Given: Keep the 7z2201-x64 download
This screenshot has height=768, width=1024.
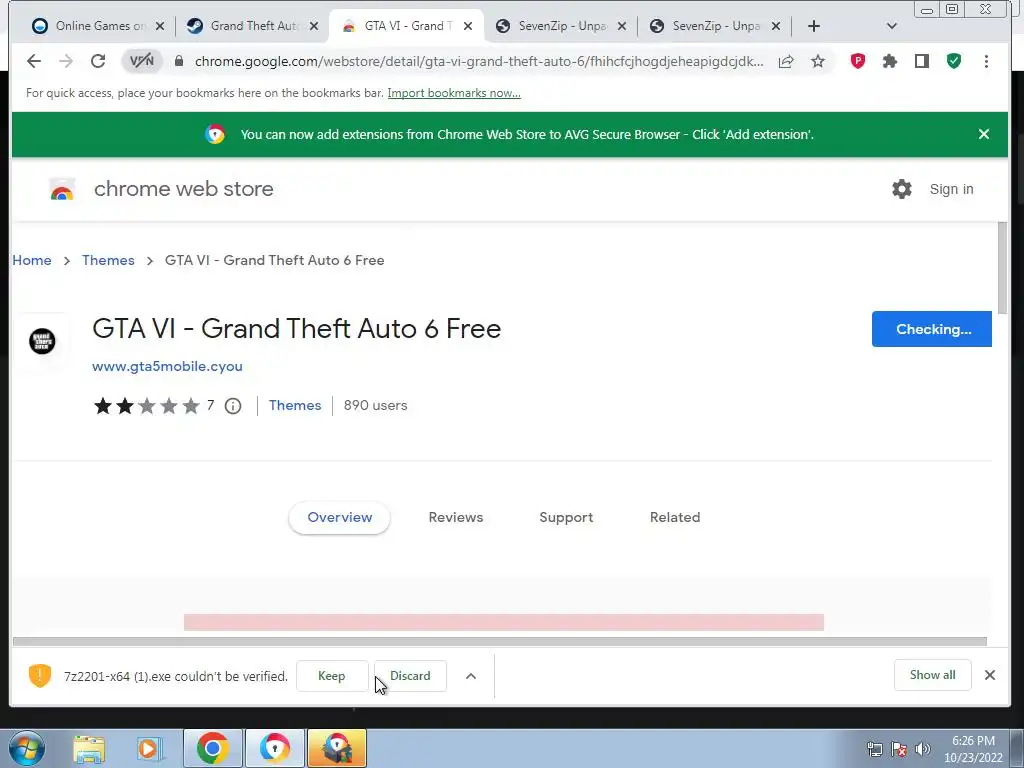Looking at the screenshot, I should [x=332, y=676].
